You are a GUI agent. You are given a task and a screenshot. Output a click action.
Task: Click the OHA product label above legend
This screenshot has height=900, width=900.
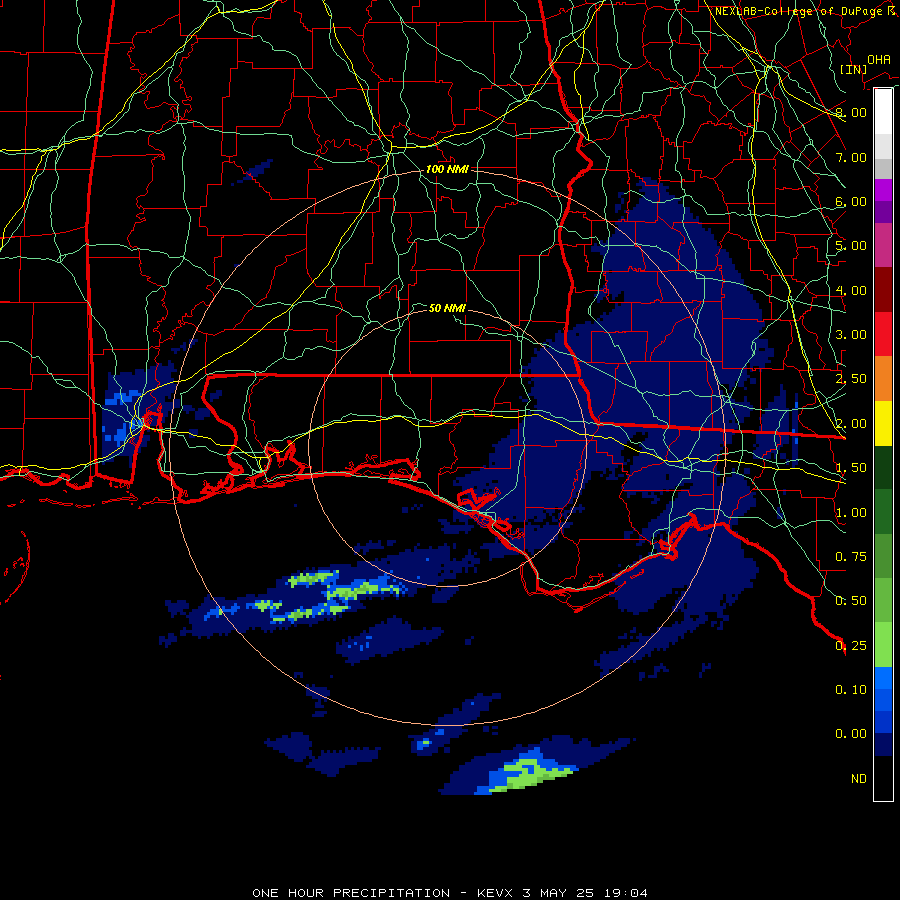point(879,59)
